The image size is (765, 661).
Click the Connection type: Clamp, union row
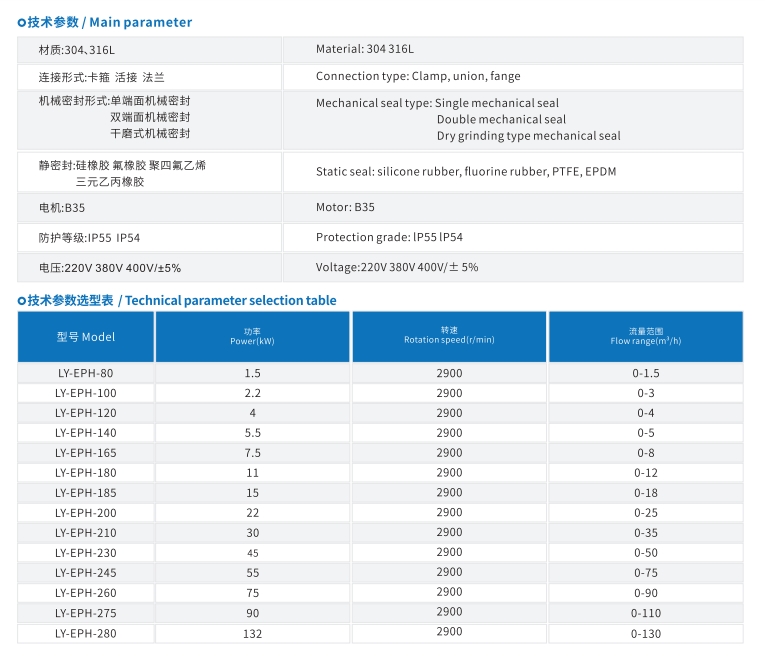[418, 76]
